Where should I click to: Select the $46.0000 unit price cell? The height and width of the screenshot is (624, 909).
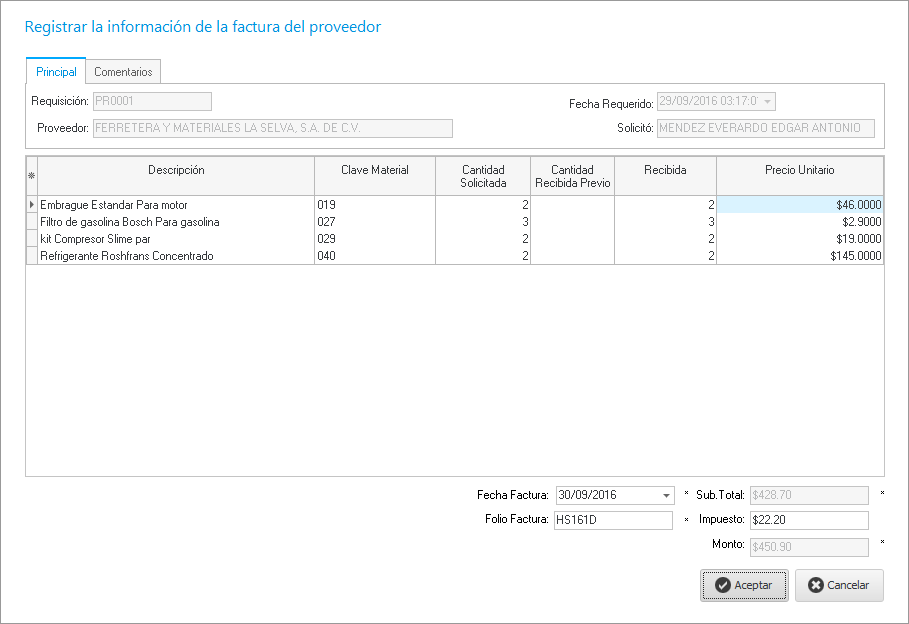[799, 205]
